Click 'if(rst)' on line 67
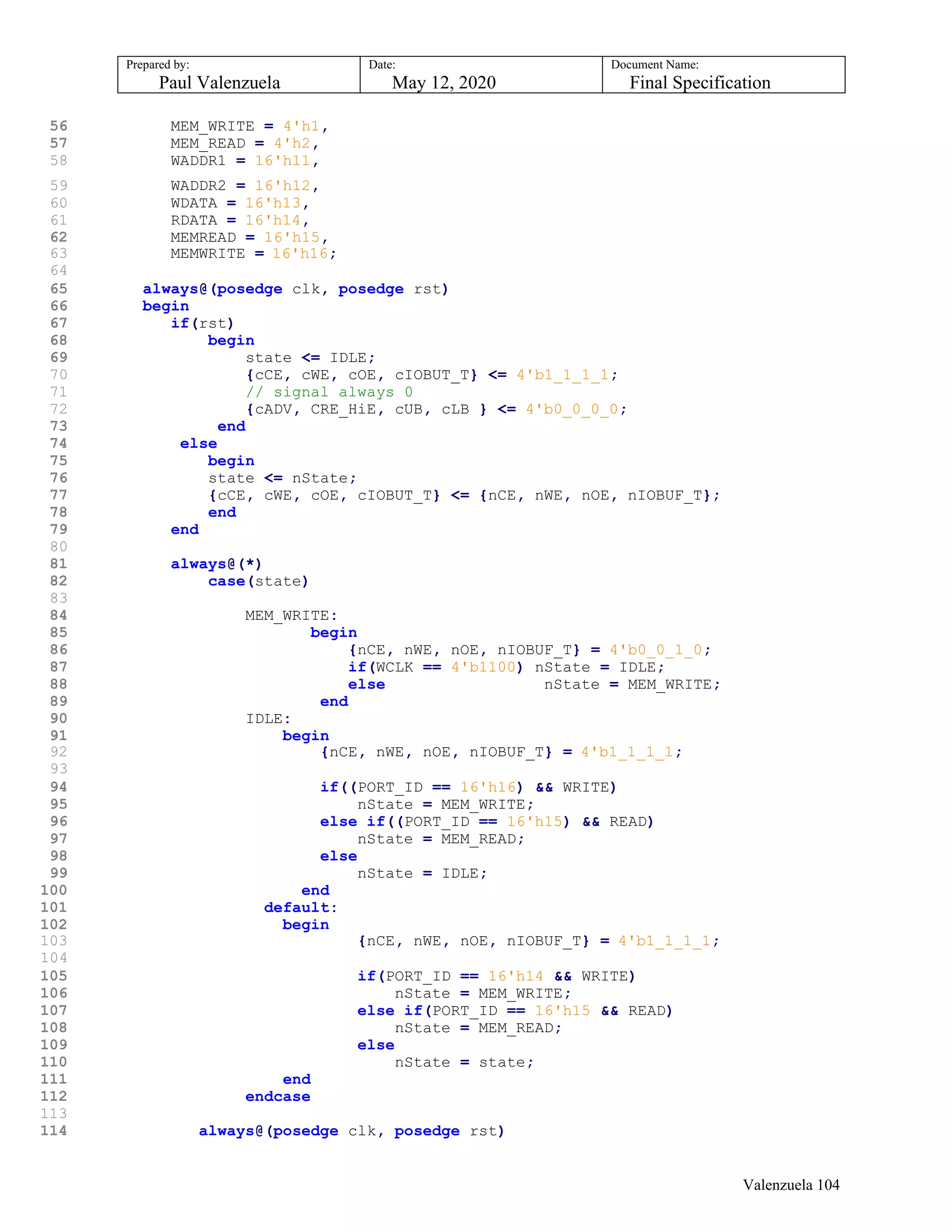Viewport: 952px width, 1232px height. (202, 323)
